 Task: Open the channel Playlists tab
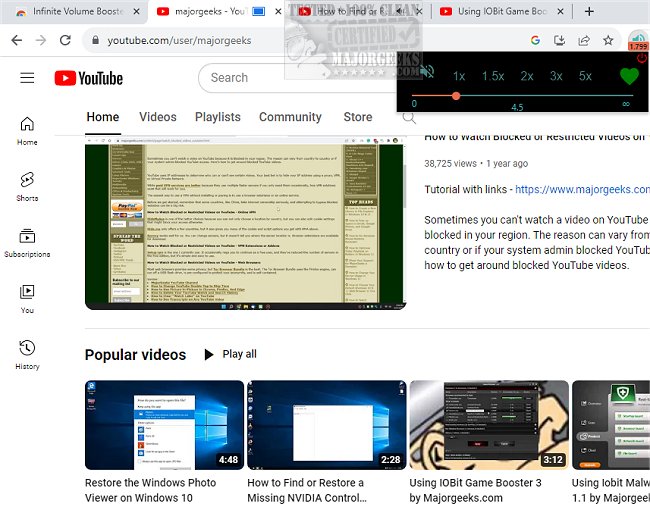(x=218, y=117)
